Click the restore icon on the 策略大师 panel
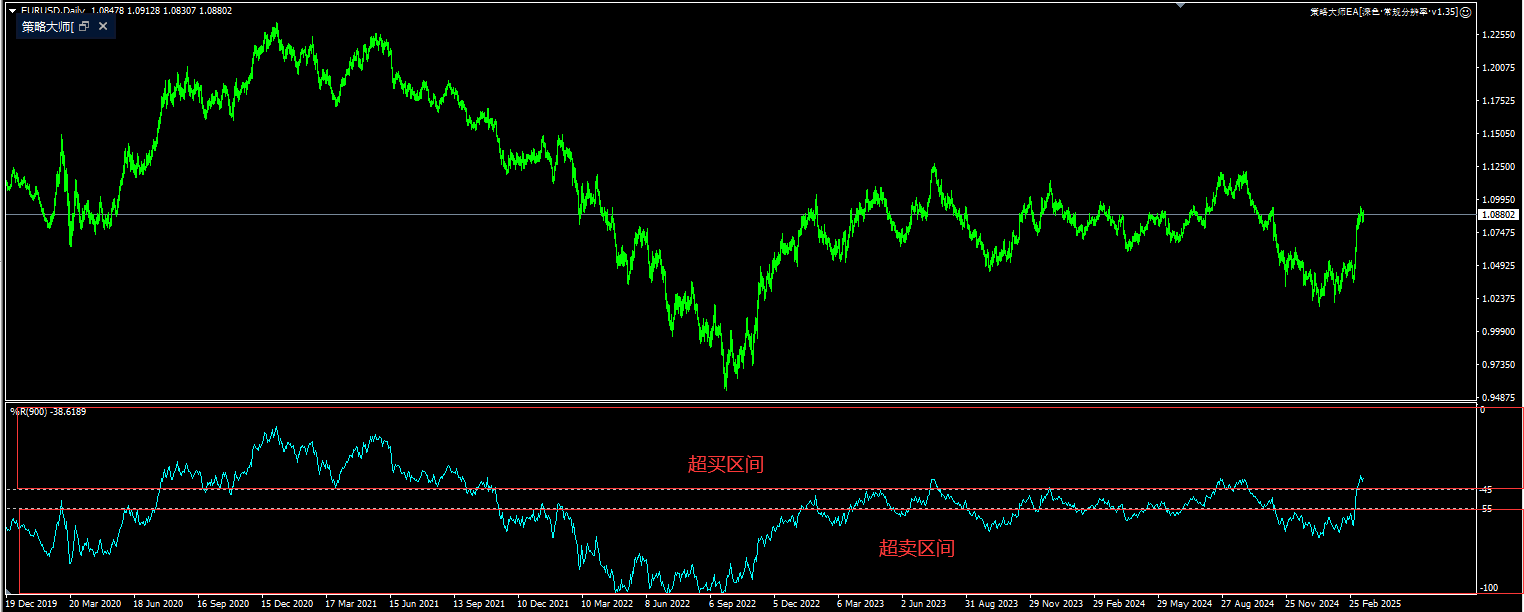The image size is (1524, 612). (84, 27)
